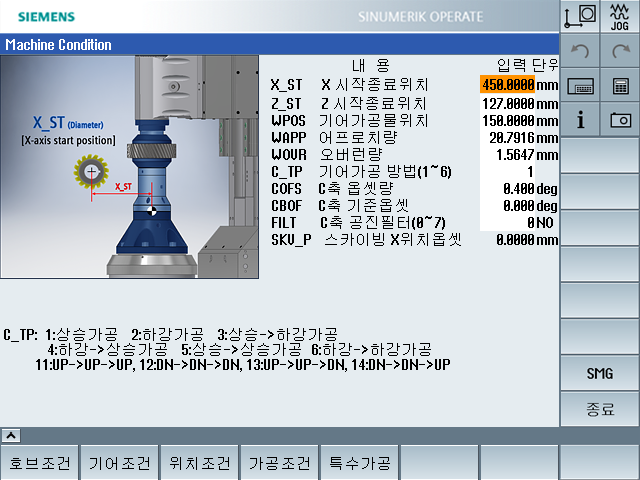
Task: Open the 가공조건 softkey tab
Action: (x=280, y=463)
